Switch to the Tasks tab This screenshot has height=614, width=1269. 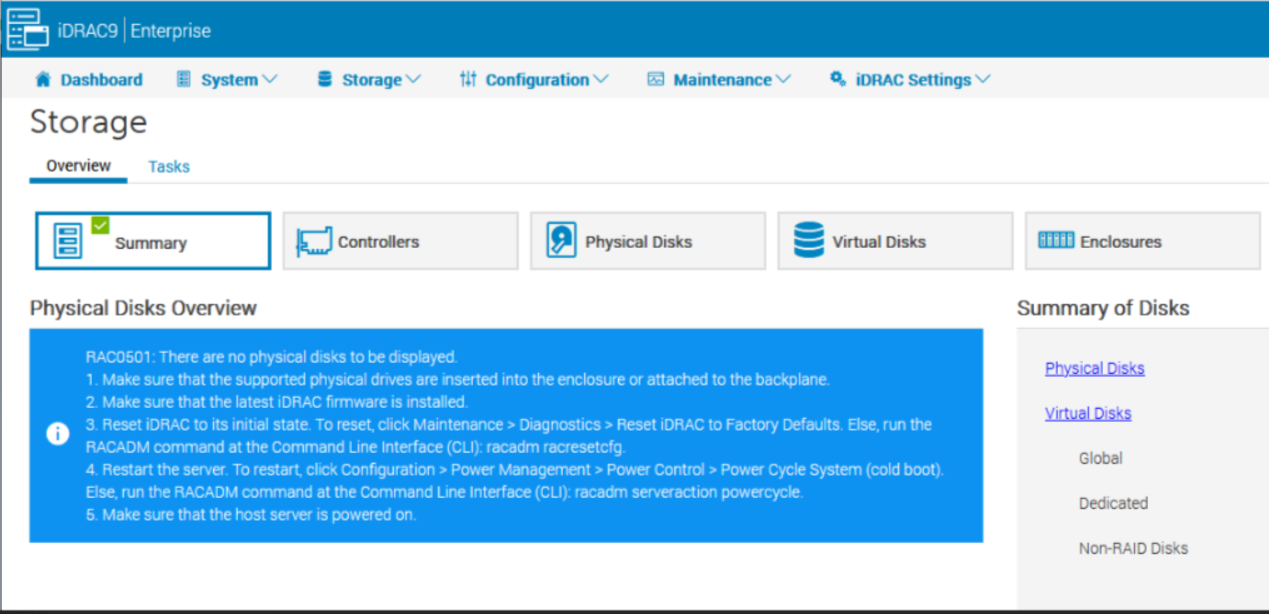click(x=168, y=166)
